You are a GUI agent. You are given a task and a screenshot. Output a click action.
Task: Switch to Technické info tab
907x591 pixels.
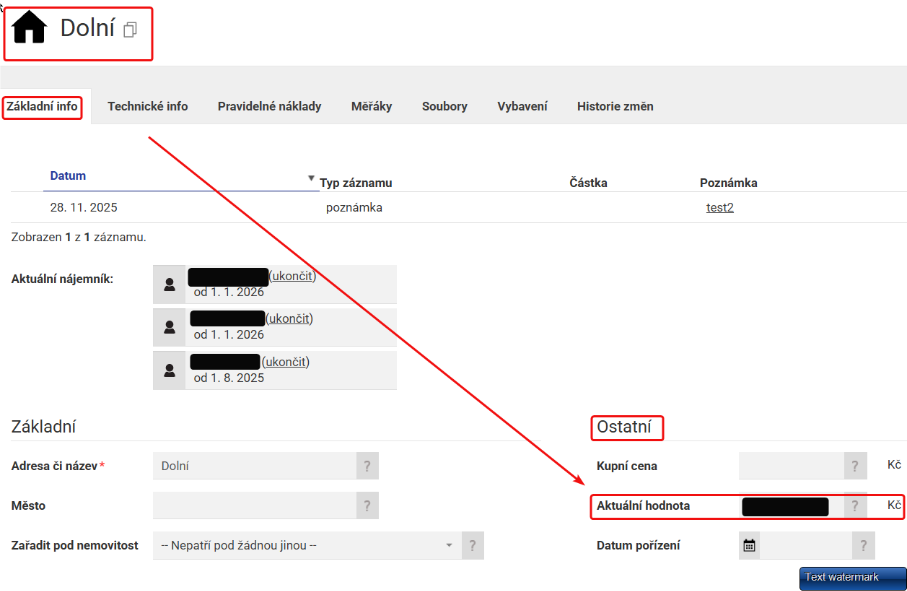(147, 106)
